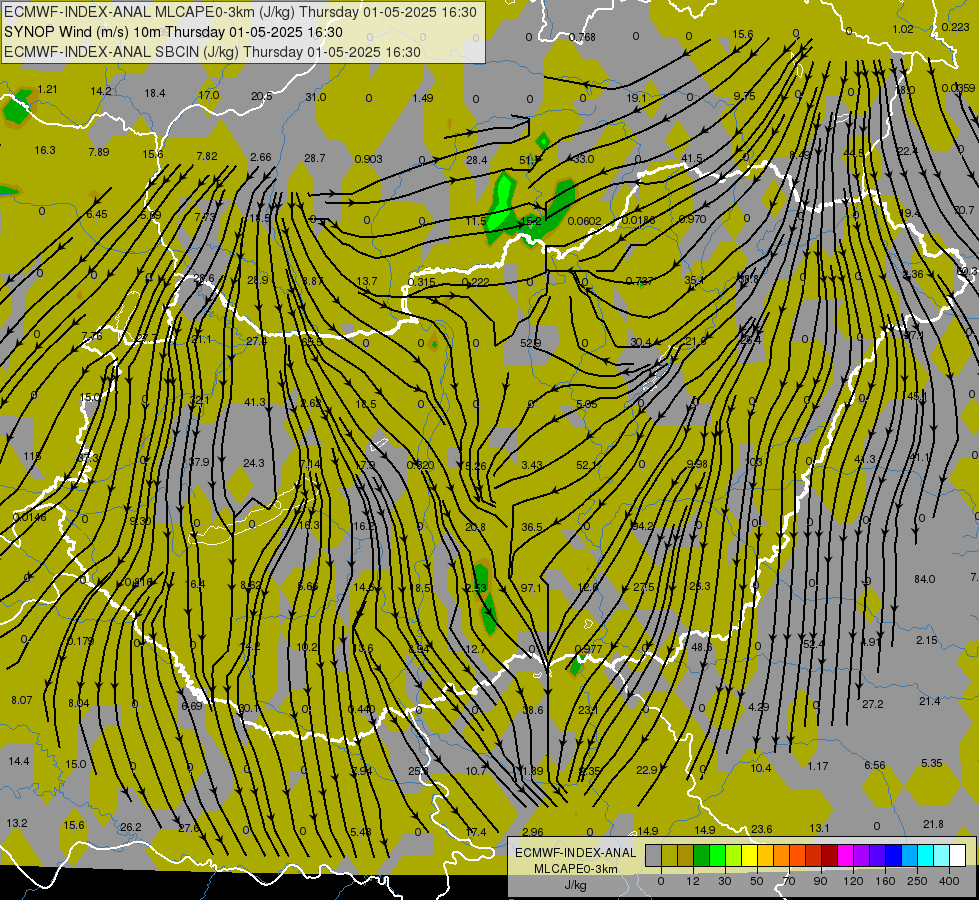Click the legend tick label 50
Viewport: 979px width, 900px height.
pos(756,881)
